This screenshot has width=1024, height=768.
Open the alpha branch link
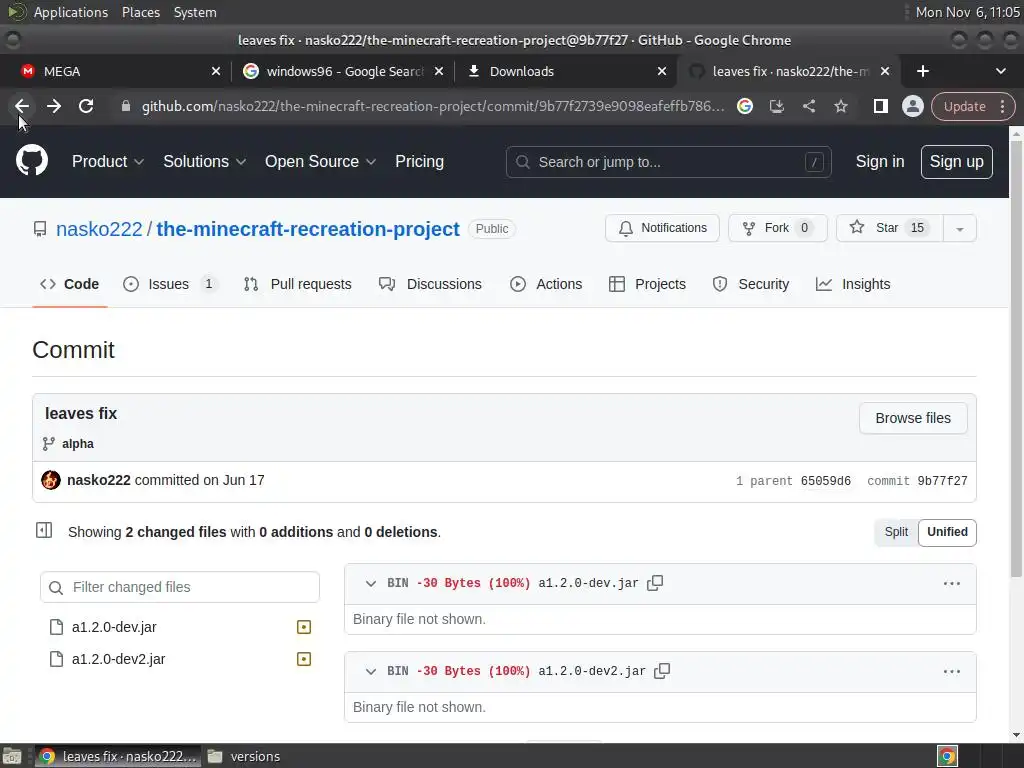tap(78, 444)
